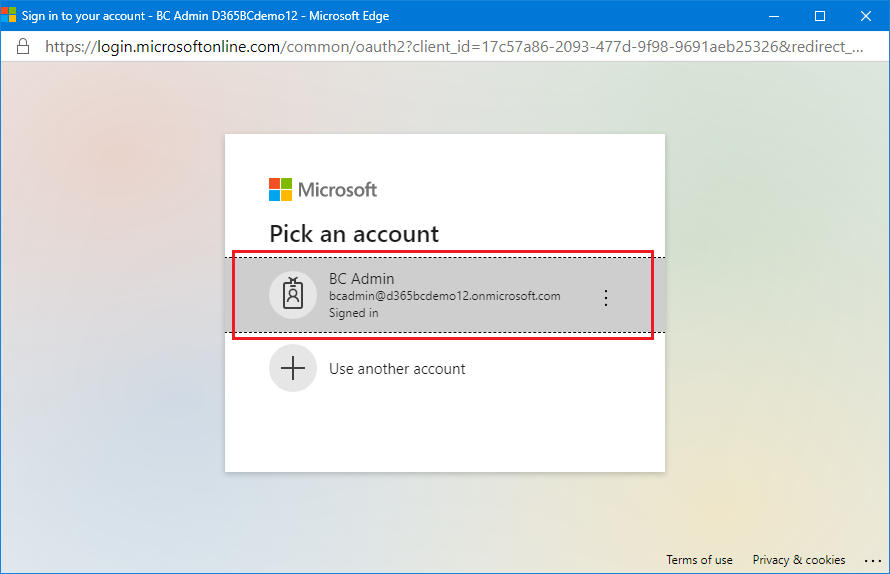
Task: Click the Sign in to your account title text
Action: coord(83,16)
